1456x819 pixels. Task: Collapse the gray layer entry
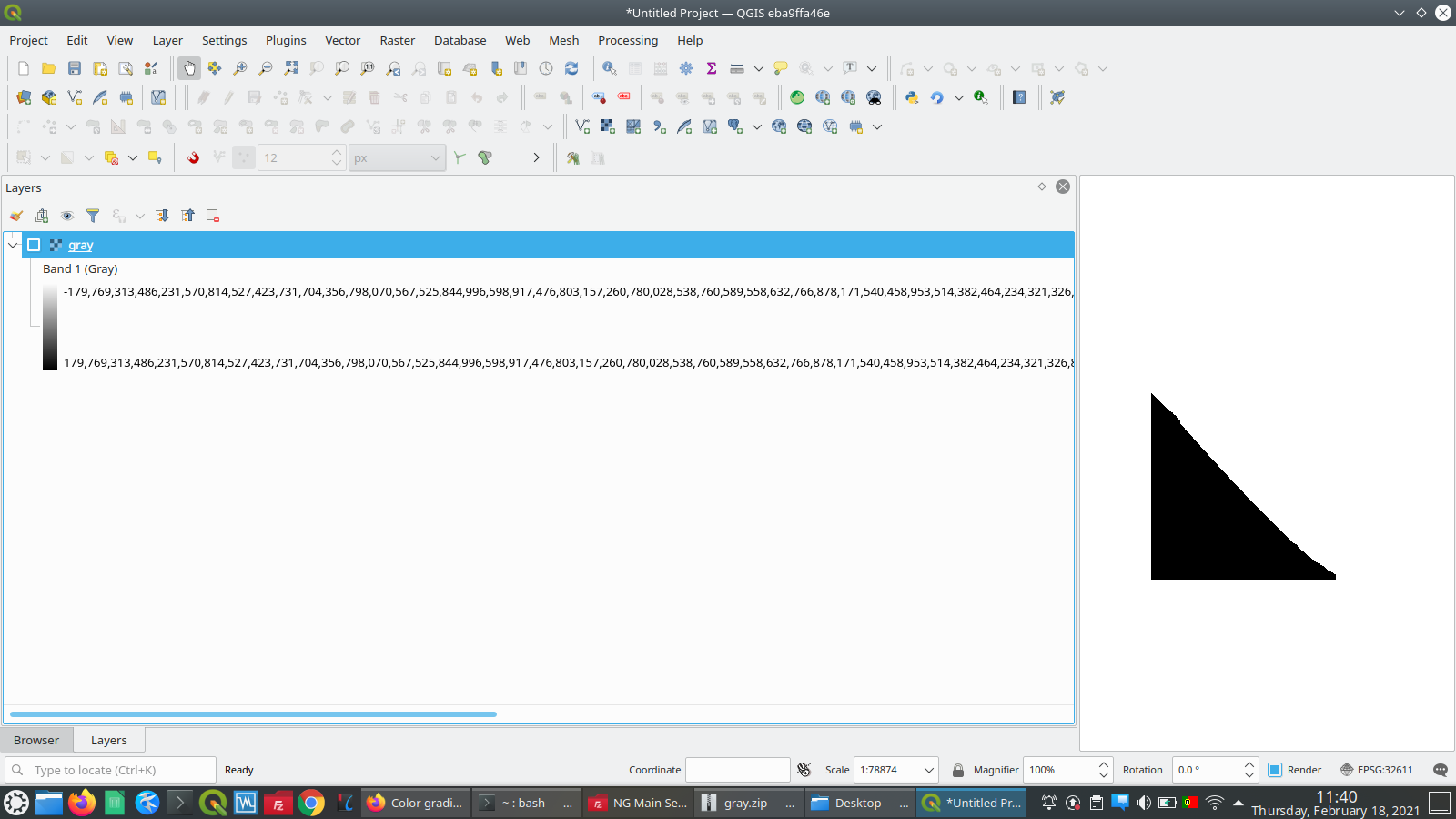coord(13,245)
